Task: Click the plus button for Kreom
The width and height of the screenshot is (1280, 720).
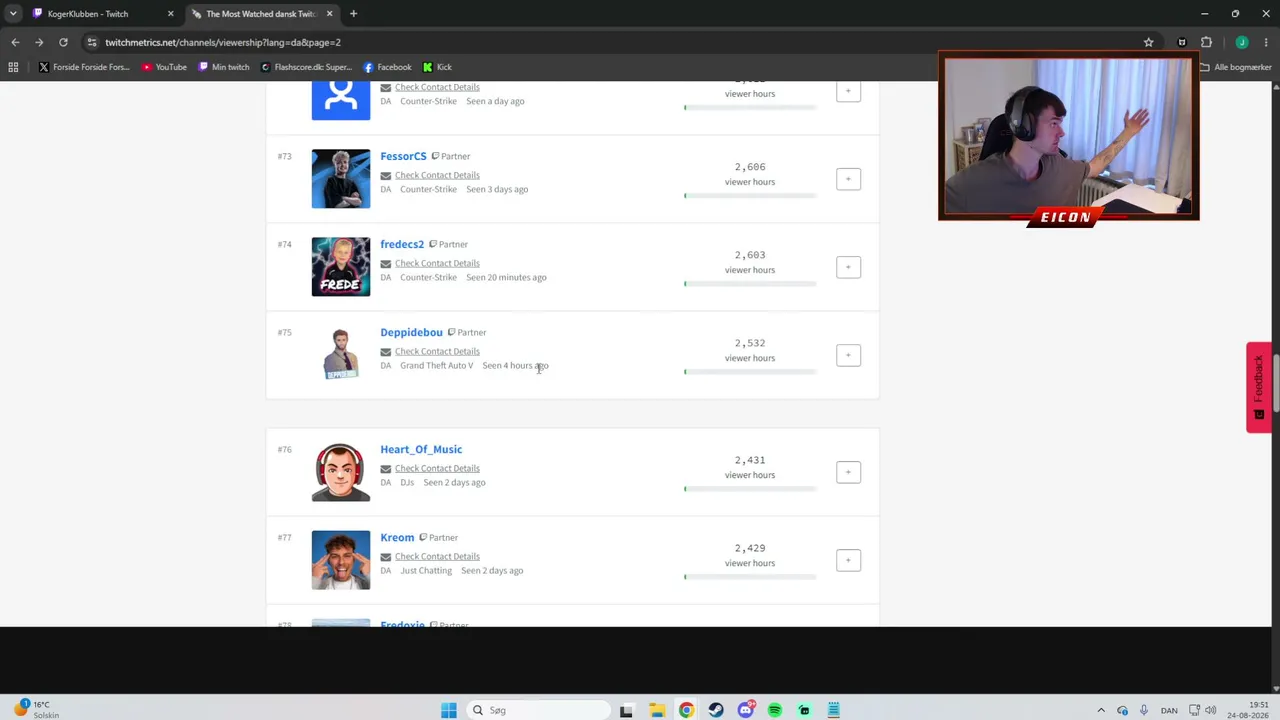Action: coord(848,560)
